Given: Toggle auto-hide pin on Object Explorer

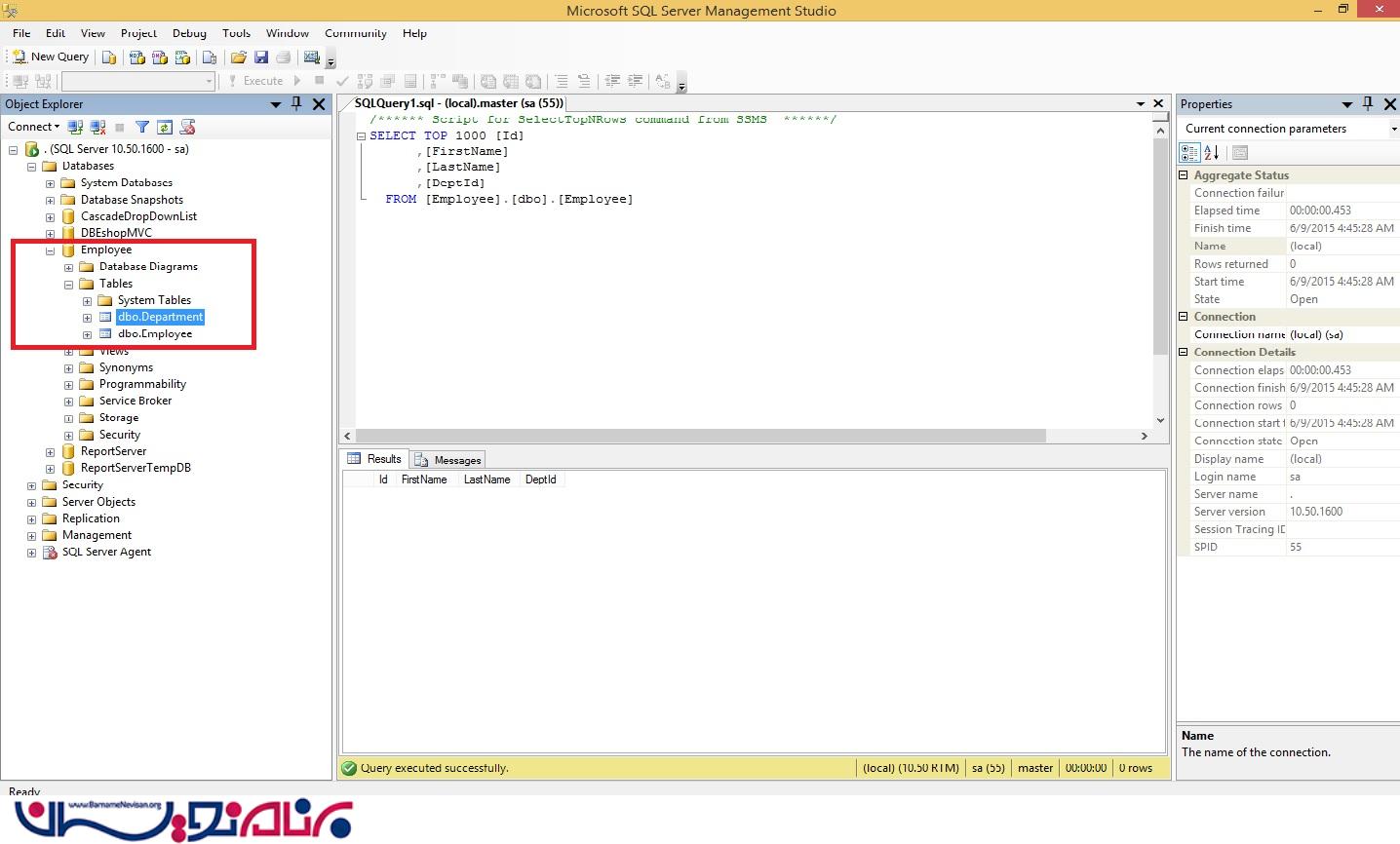Looking at the screenshot, I should 296,104.
